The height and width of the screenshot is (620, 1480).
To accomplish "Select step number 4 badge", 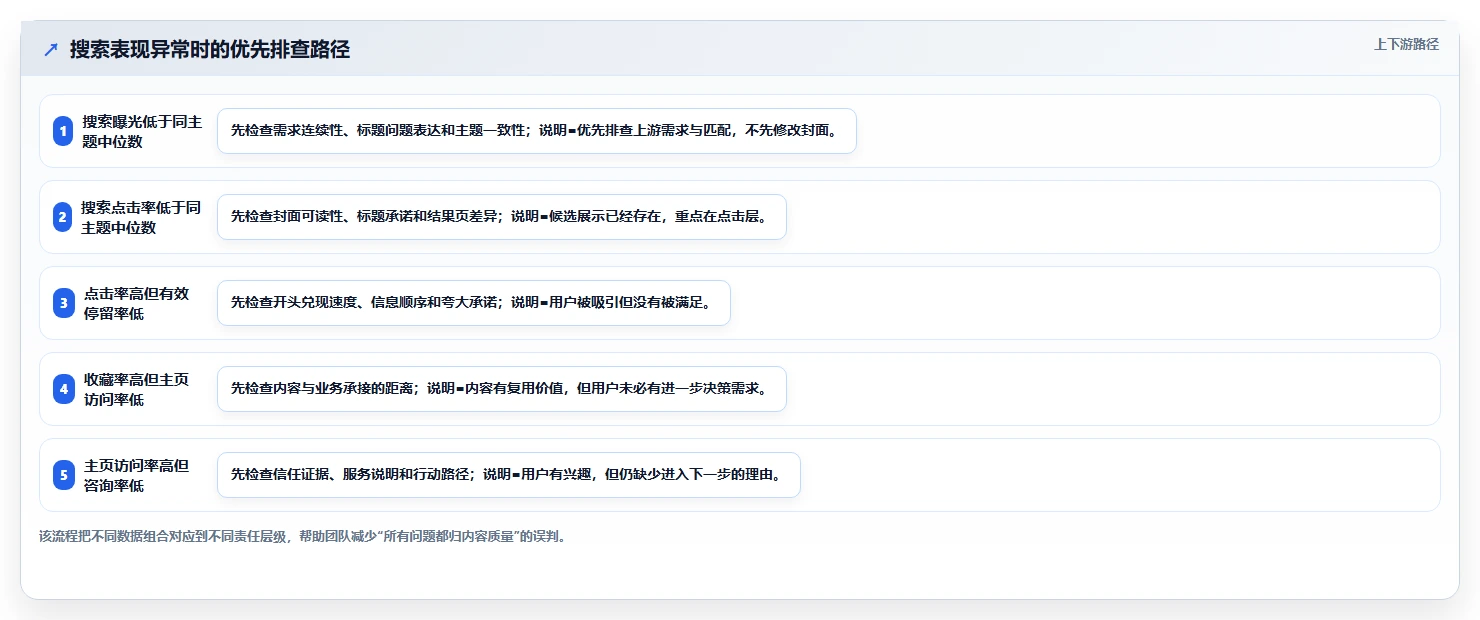I will click(x=63, y=389).
